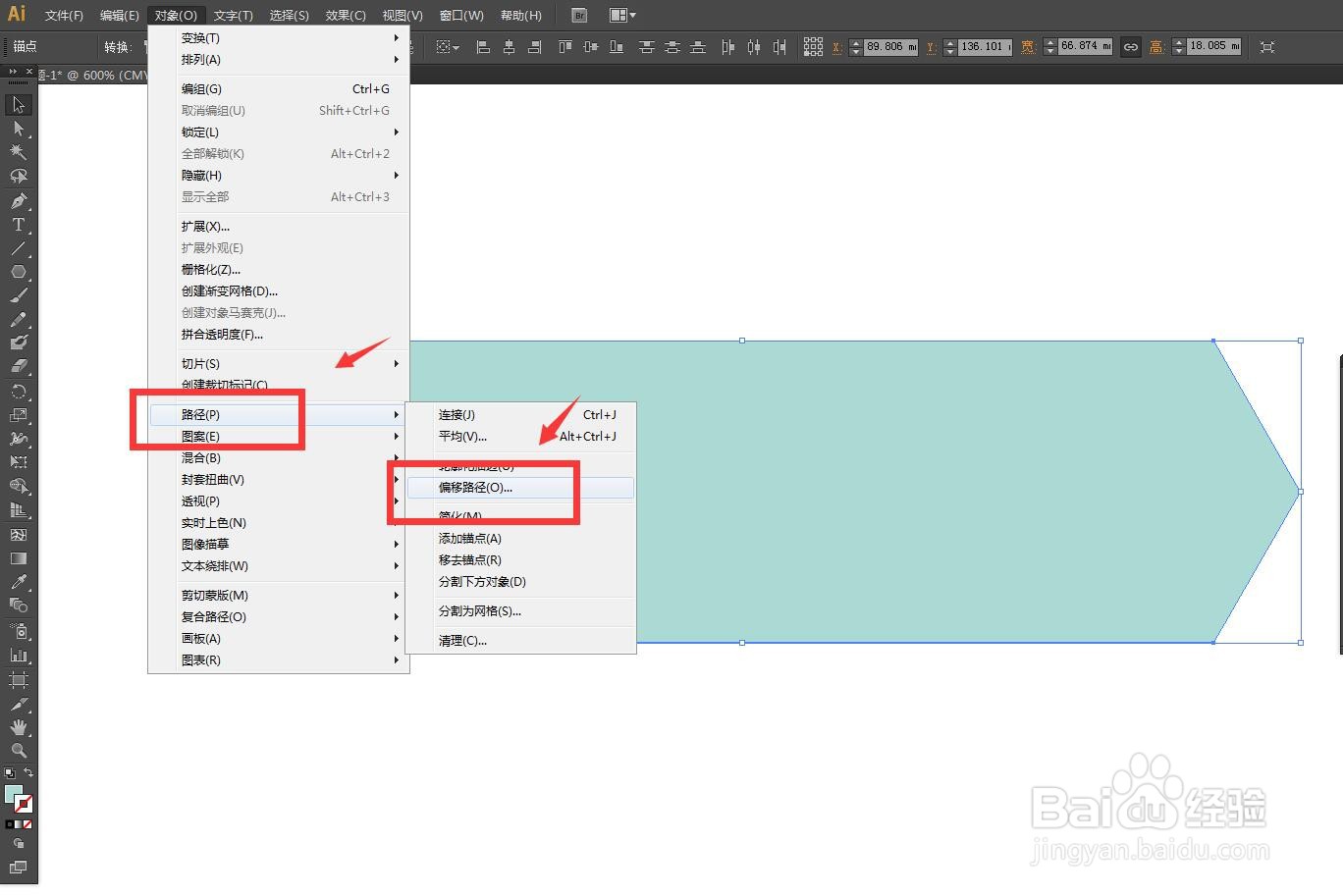Choose 清理(C)... in path submenu
This screenshot has width=1343, height=896.
(x=521, y=641)
